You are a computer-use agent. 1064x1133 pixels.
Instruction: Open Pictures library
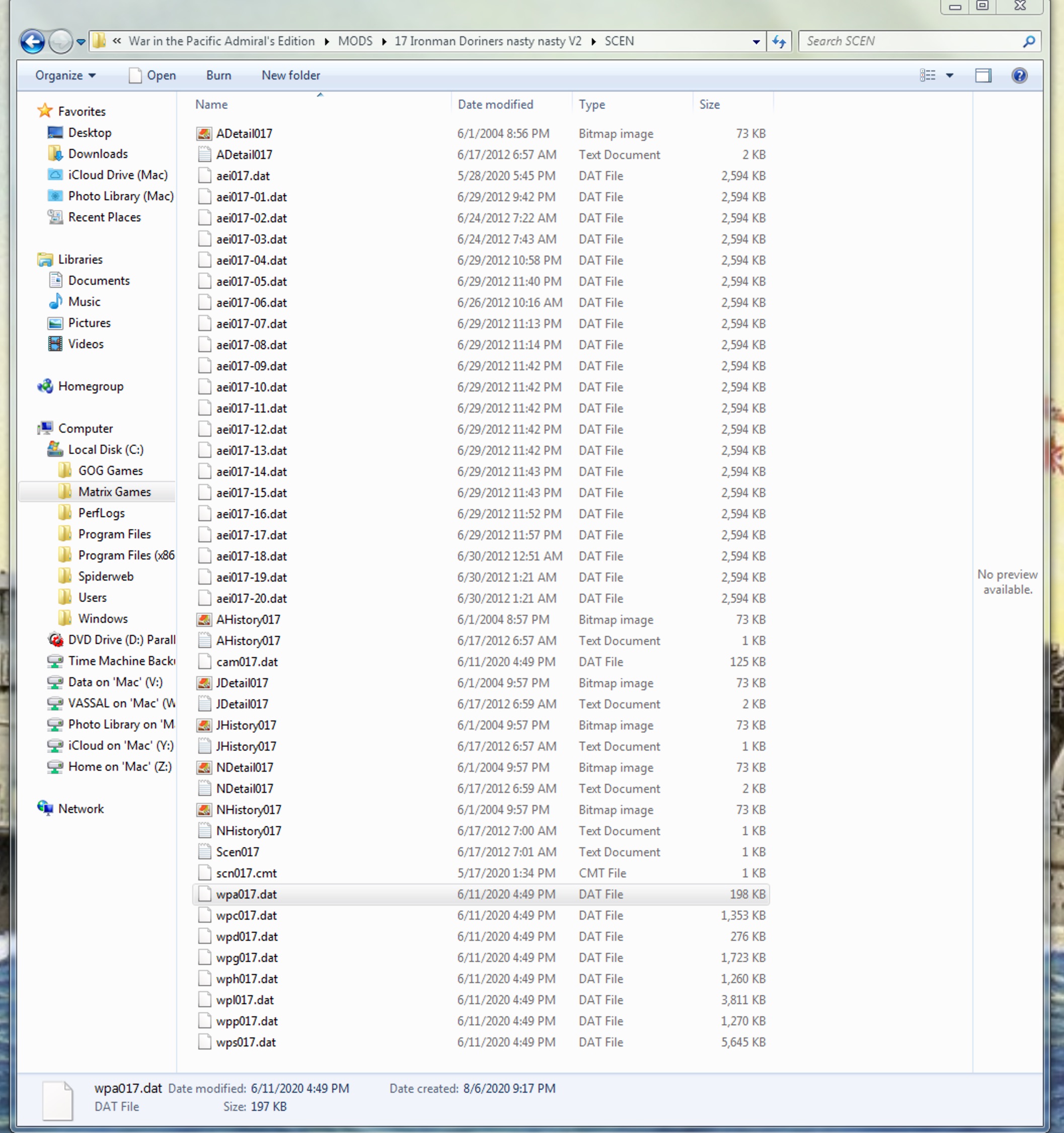pos(89,322)
